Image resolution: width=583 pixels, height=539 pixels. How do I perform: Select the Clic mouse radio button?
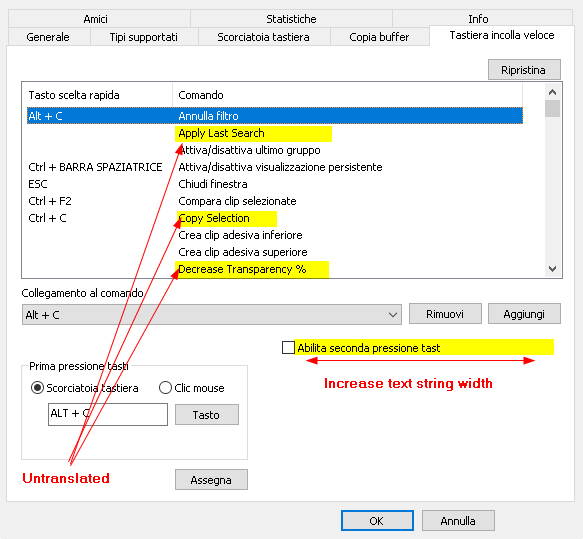point(165,388)
